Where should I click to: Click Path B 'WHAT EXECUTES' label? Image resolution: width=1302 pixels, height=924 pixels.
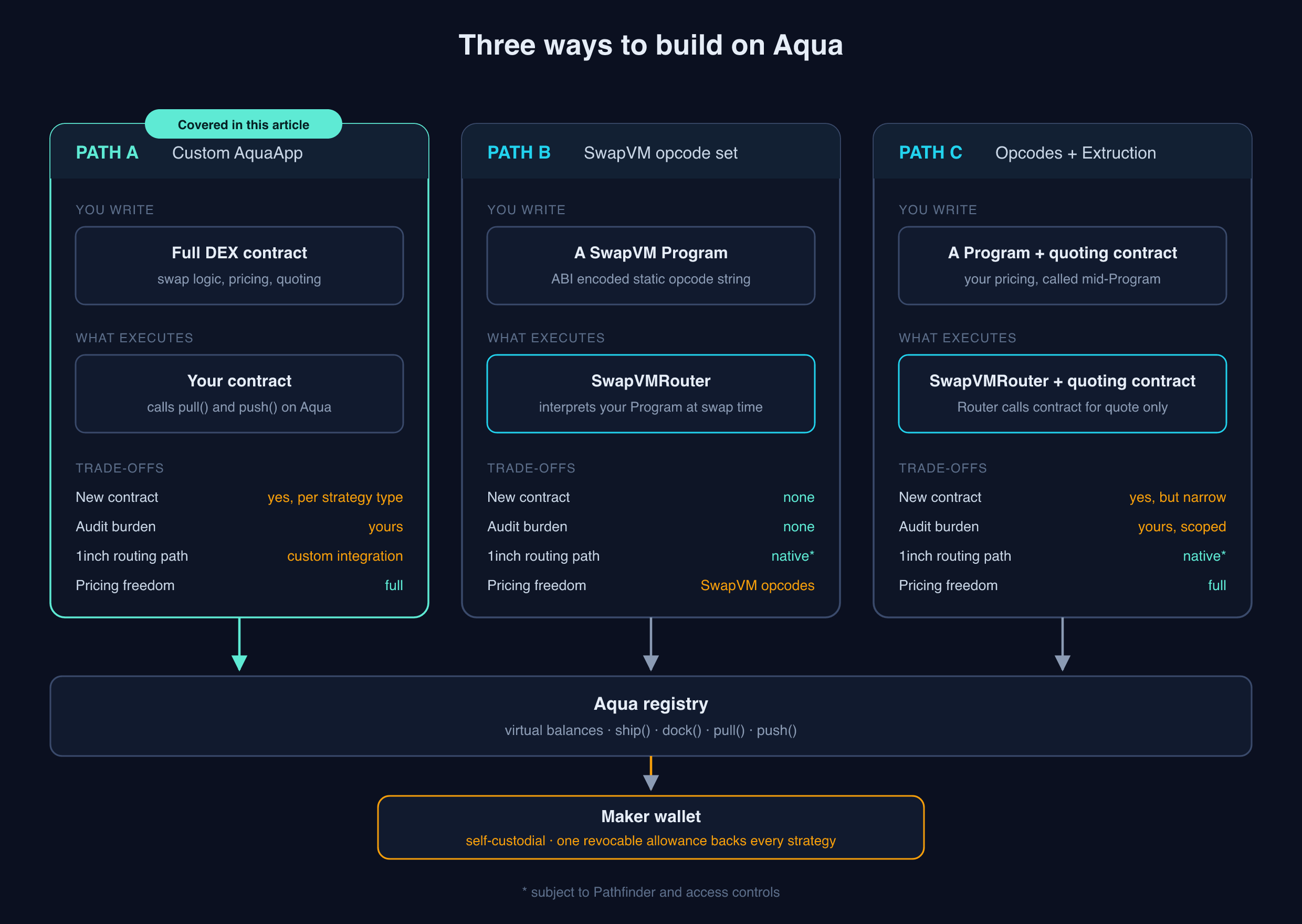(x=546, y=338)
